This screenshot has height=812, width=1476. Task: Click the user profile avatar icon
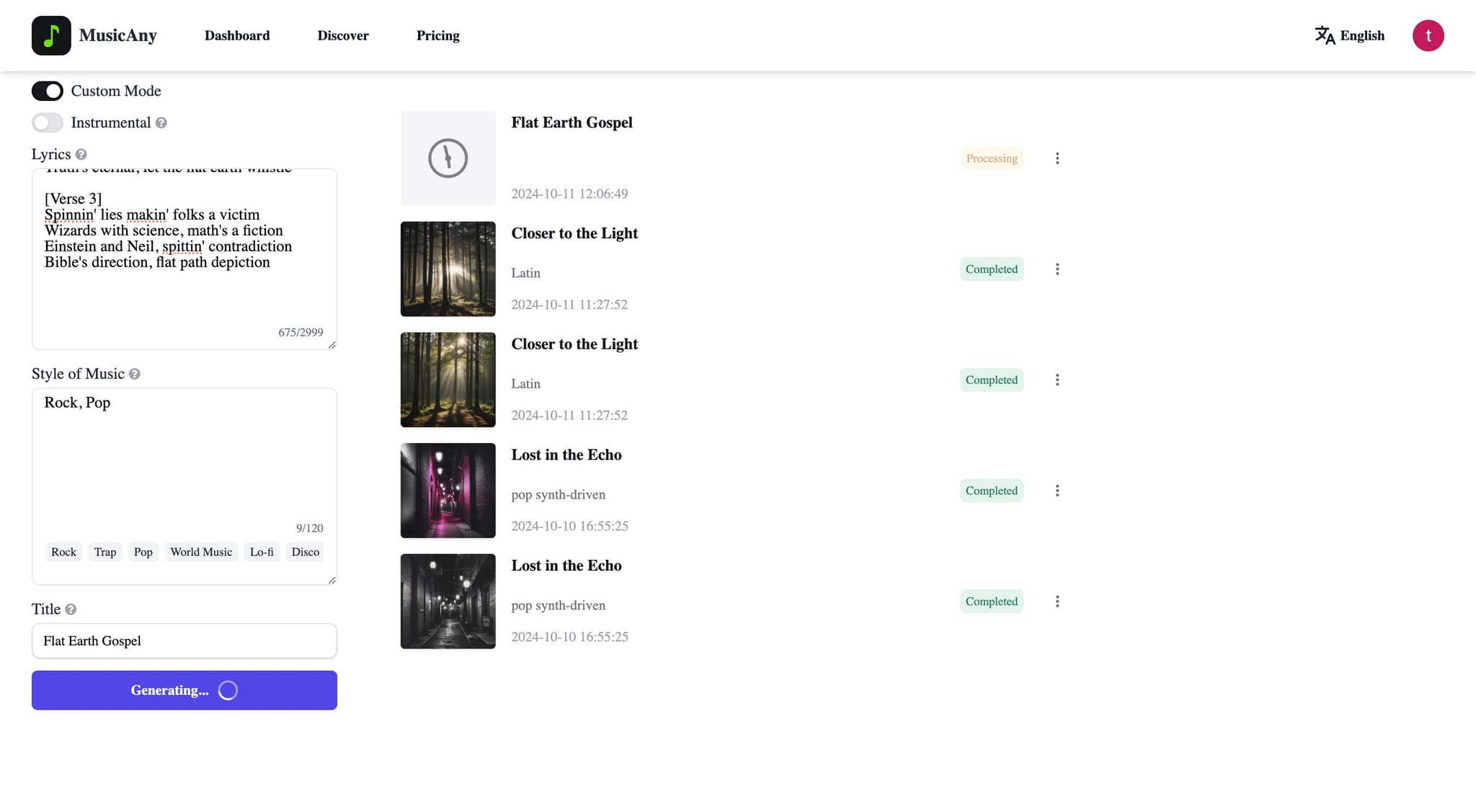pos(1428,35)
